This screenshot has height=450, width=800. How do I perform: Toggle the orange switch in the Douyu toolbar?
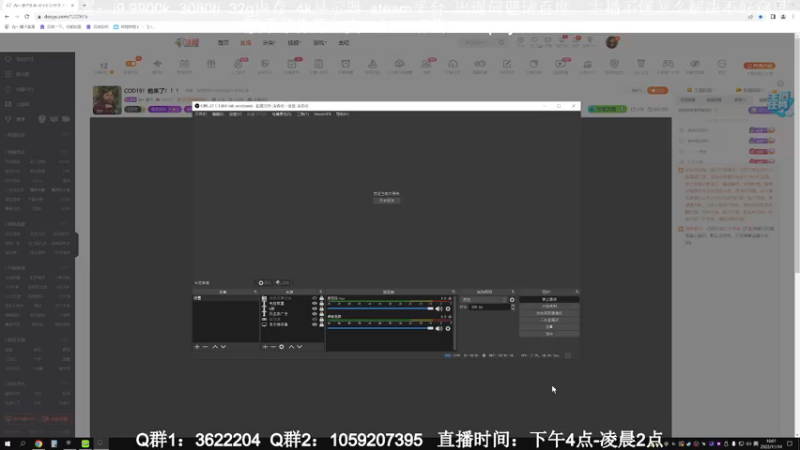(x=131, y=64)
